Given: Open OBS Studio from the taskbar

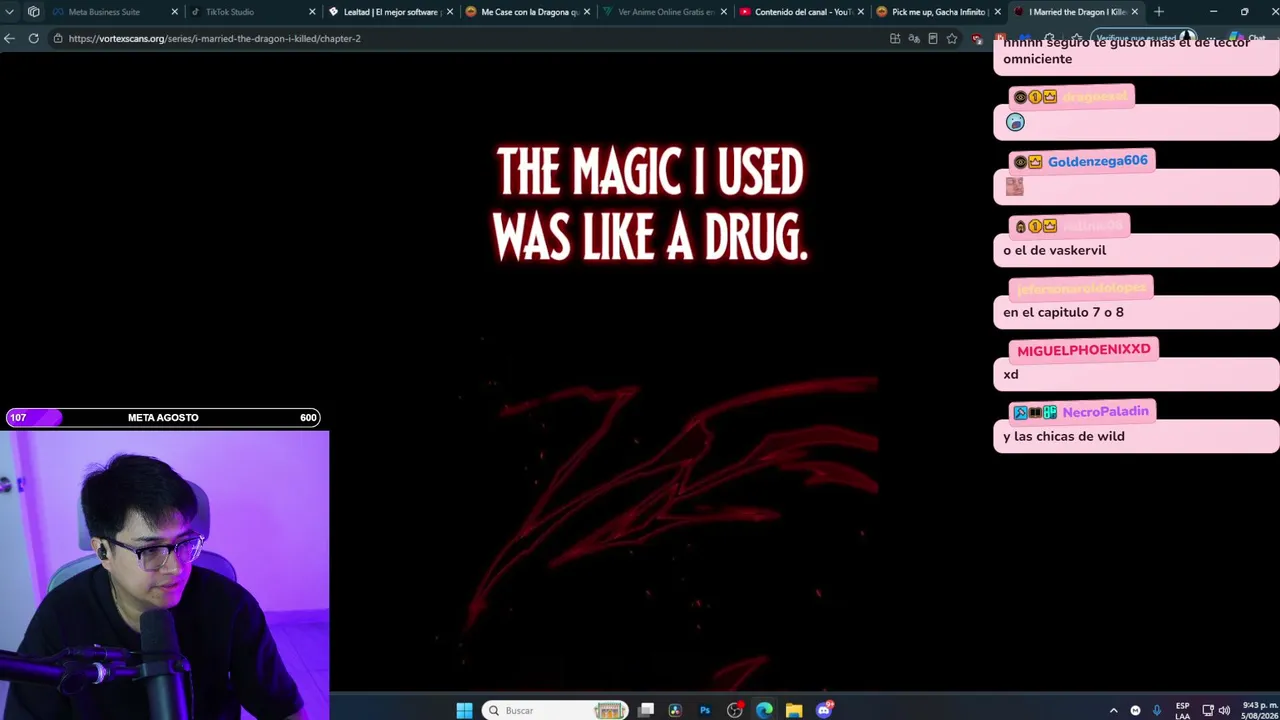Looking at the screenshot, I should point(735,710).
